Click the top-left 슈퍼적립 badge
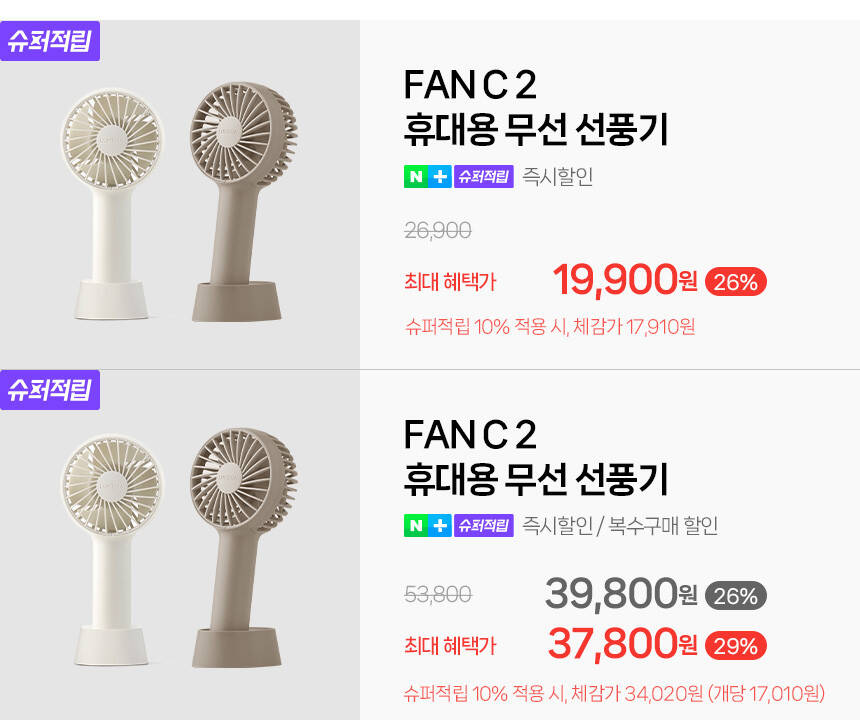This screenshot has height=720, width=860. 50,42
